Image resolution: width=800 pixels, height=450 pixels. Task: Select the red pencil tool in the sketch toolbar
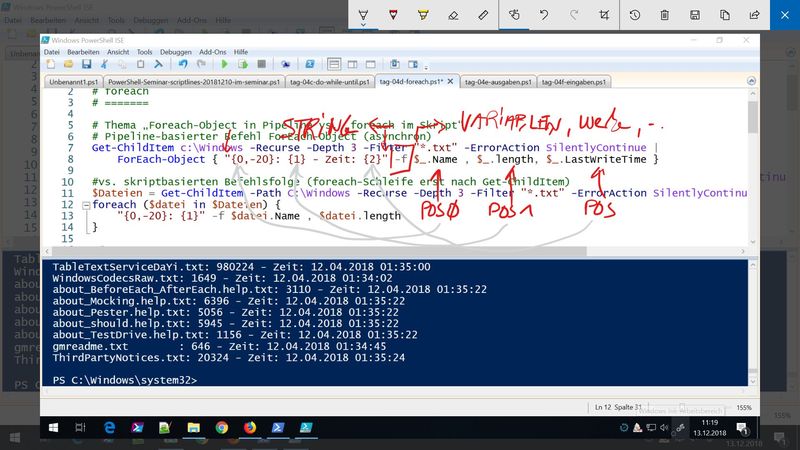(x=393, y=15)
